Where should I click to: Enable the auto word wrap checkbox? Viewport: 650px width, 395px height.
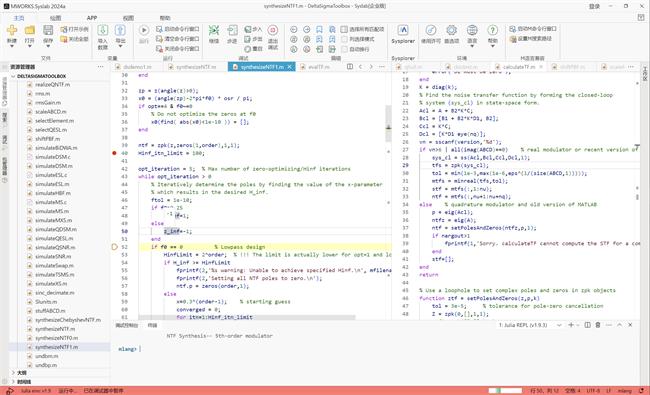[344, 49]
